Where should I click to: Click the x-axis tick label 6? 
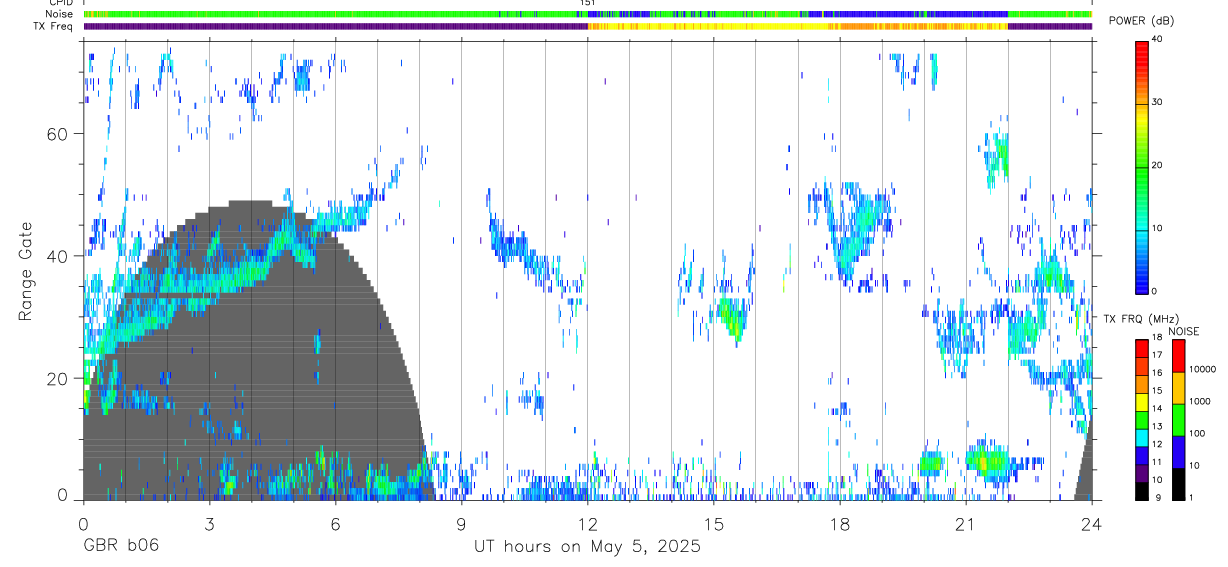pos(335,523)
